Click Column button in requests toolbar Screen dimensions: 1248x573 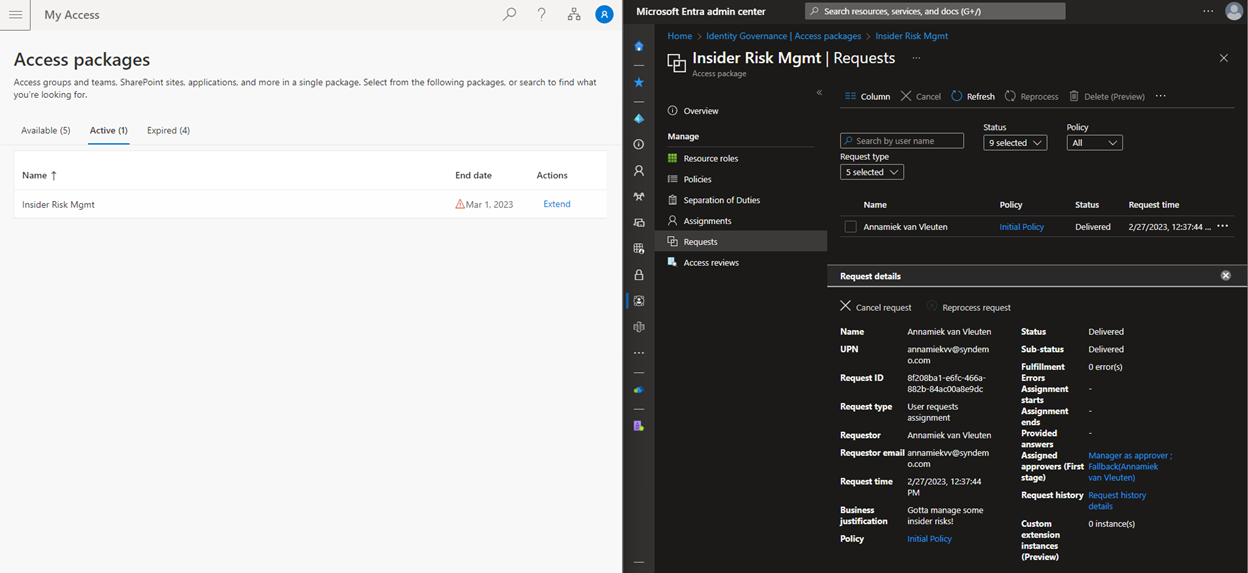[867, 96]
